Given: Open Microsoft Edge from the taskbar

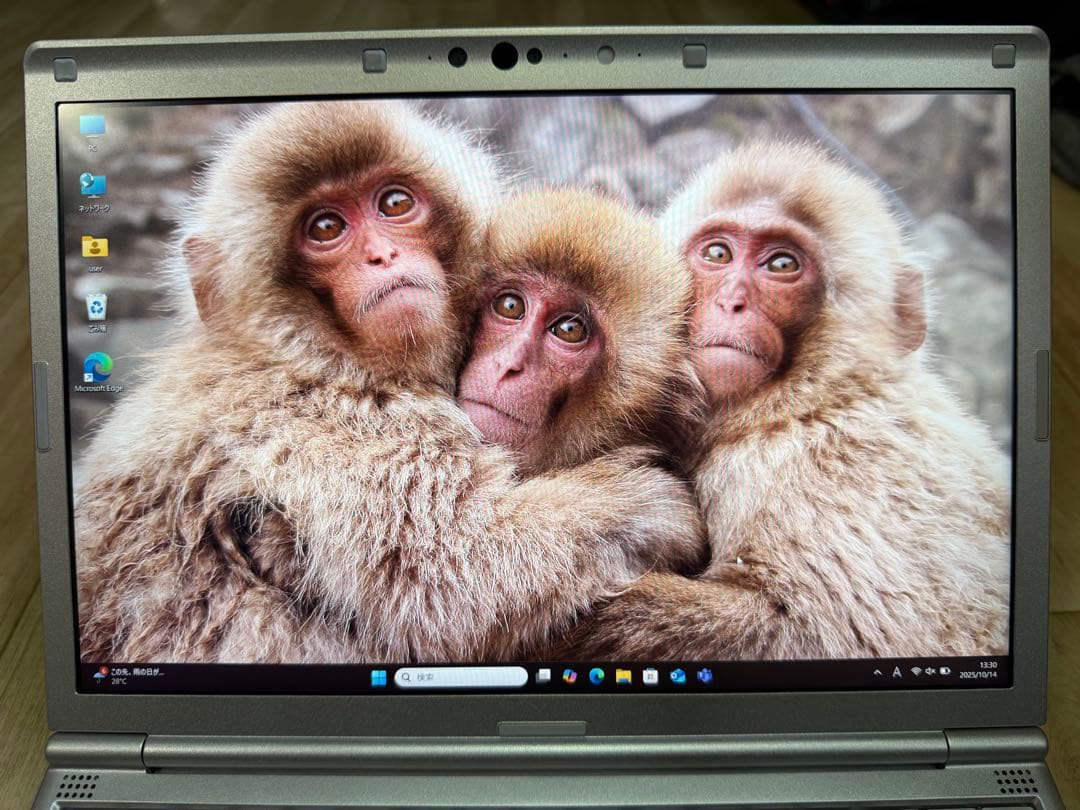Looking at the screenshot, I should point(597,675).
